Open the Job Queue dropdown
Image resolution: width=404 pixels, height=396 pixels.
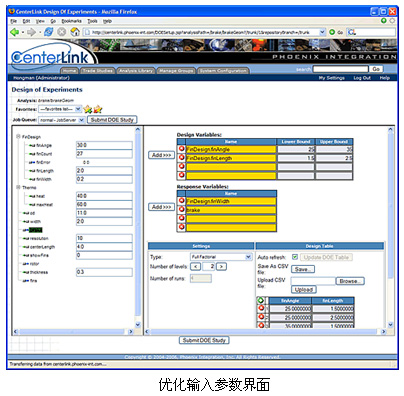pyautogui.click(x=62, y=120)
